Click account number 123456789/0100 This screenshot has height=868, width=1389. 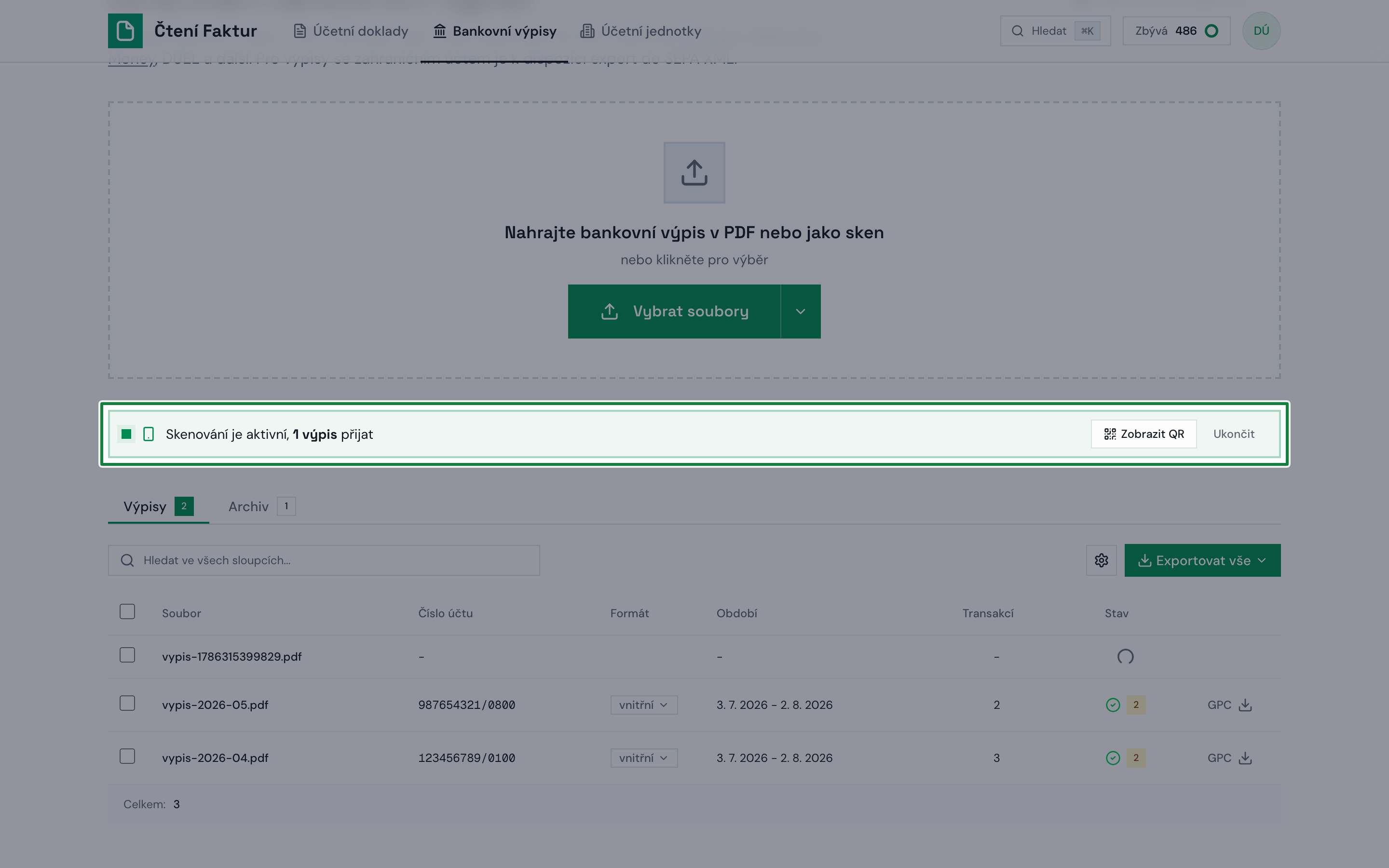[x=467, y=758]
